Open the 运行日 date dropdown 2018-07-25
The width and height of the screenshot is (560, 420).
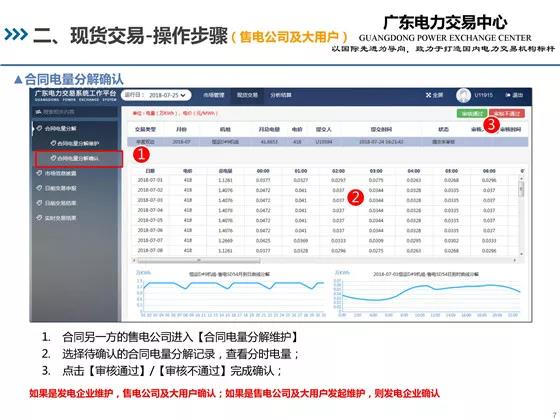click(x=156, y=95)
